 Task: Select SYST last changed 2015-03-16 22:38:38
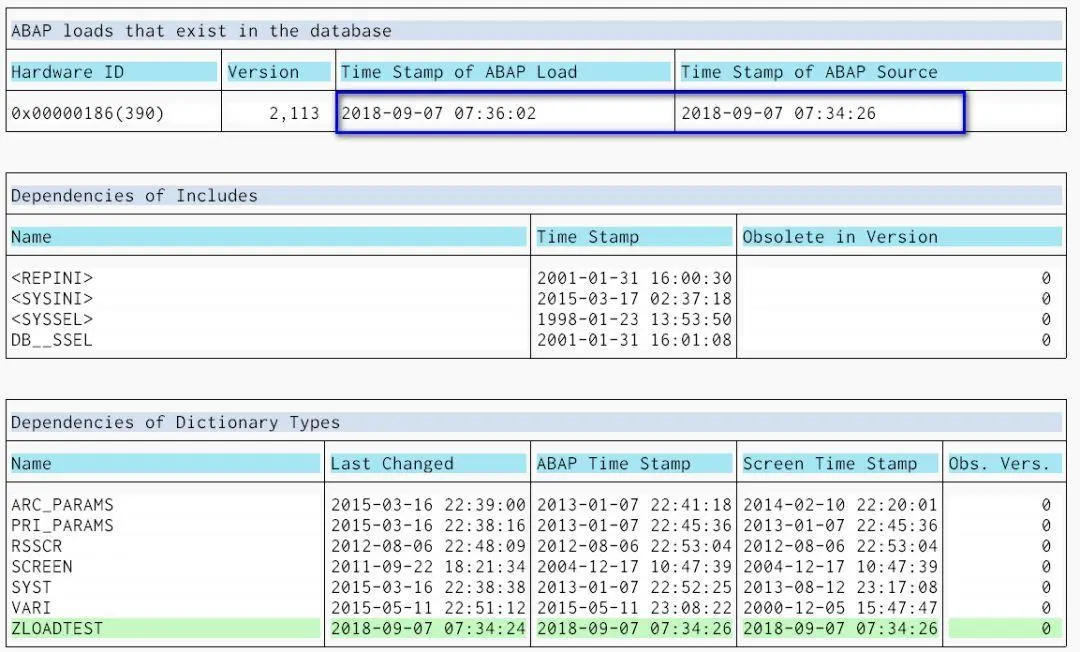coord(428,587)
